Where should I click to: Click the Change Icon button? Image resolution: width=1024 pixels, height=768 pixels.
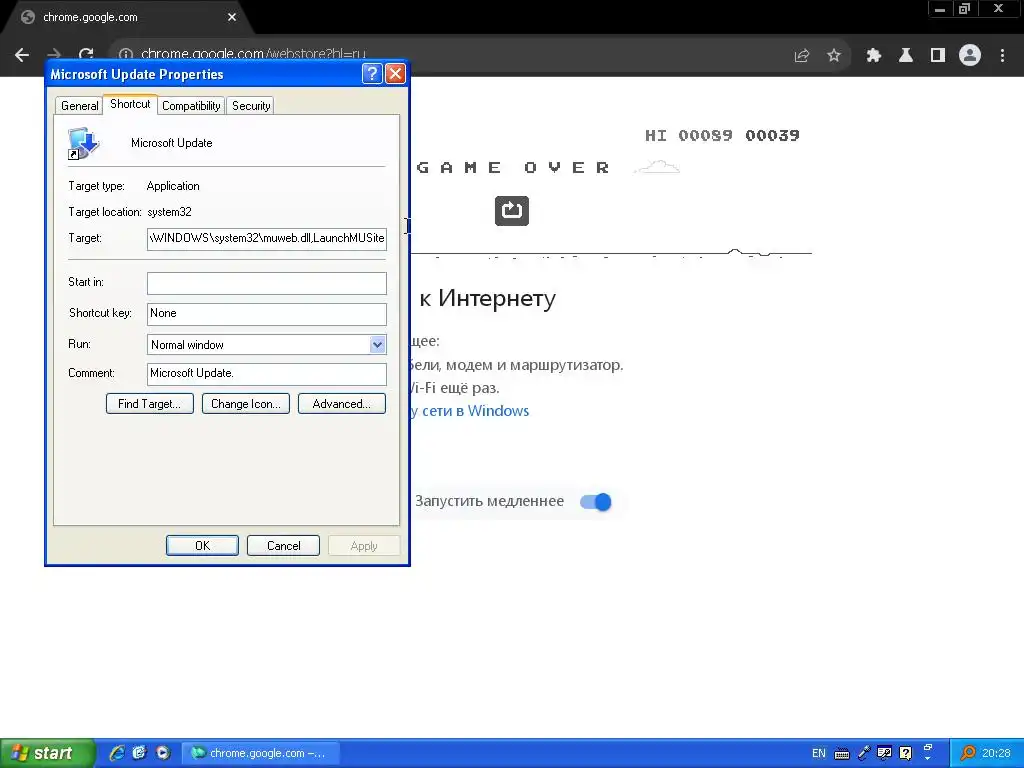pyautogui.click(x=246, y=404)
